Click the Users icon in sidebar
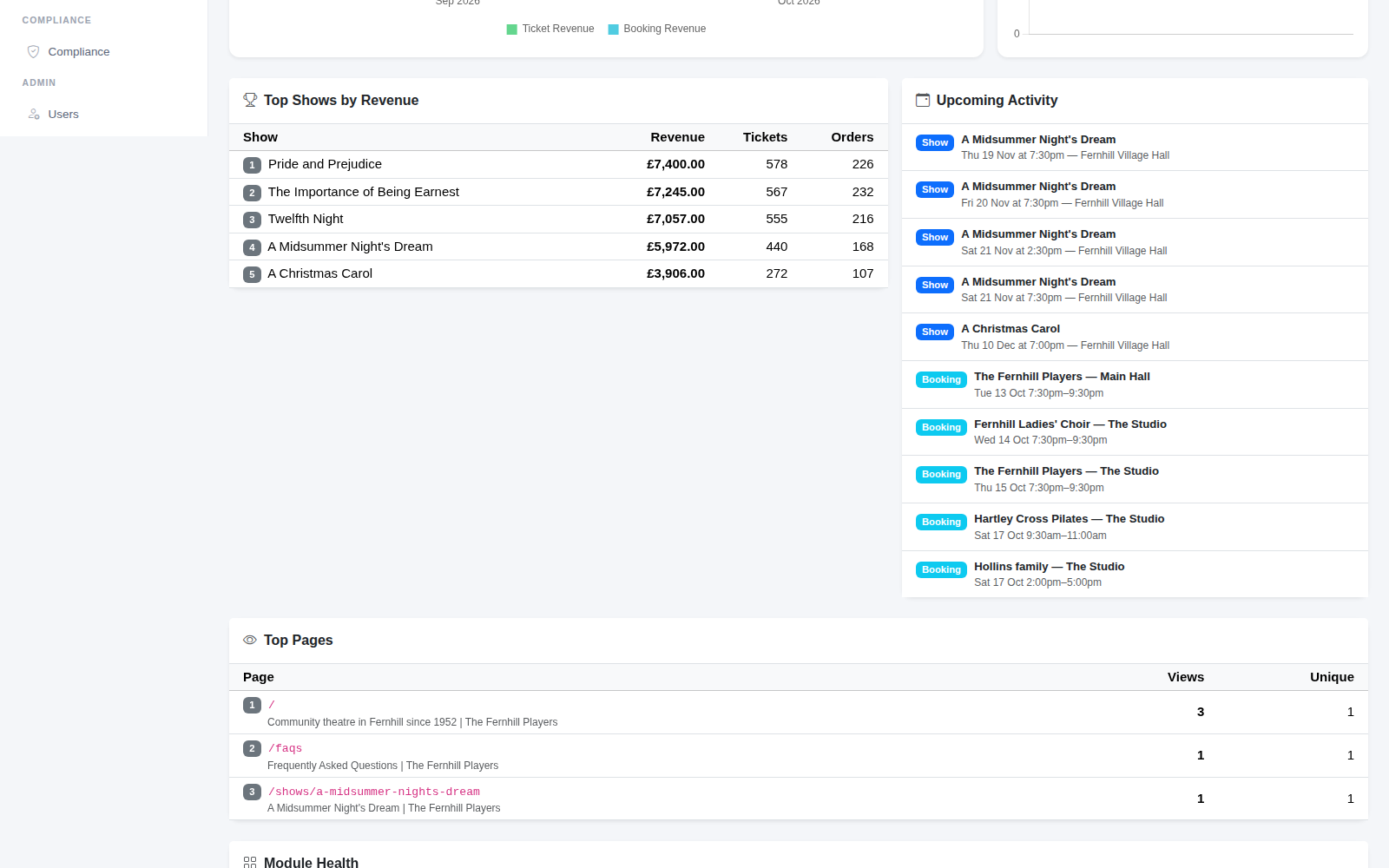The width and height of the screenshot is (1389, 868). (x=34, y=115)
